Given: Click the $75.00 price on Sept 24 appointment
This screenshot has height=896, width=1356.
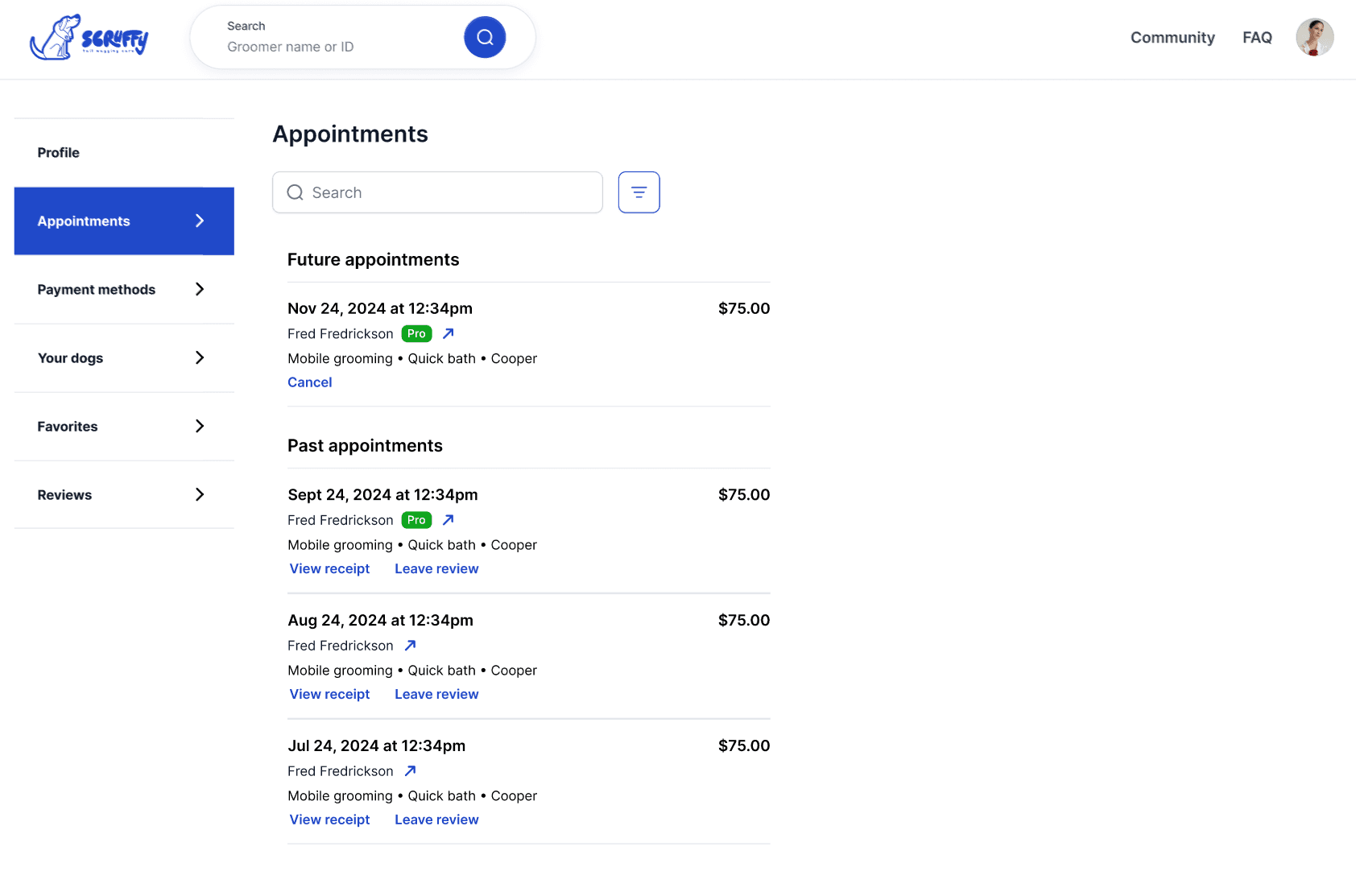Looking at the screenshot, I should [744, 494].
